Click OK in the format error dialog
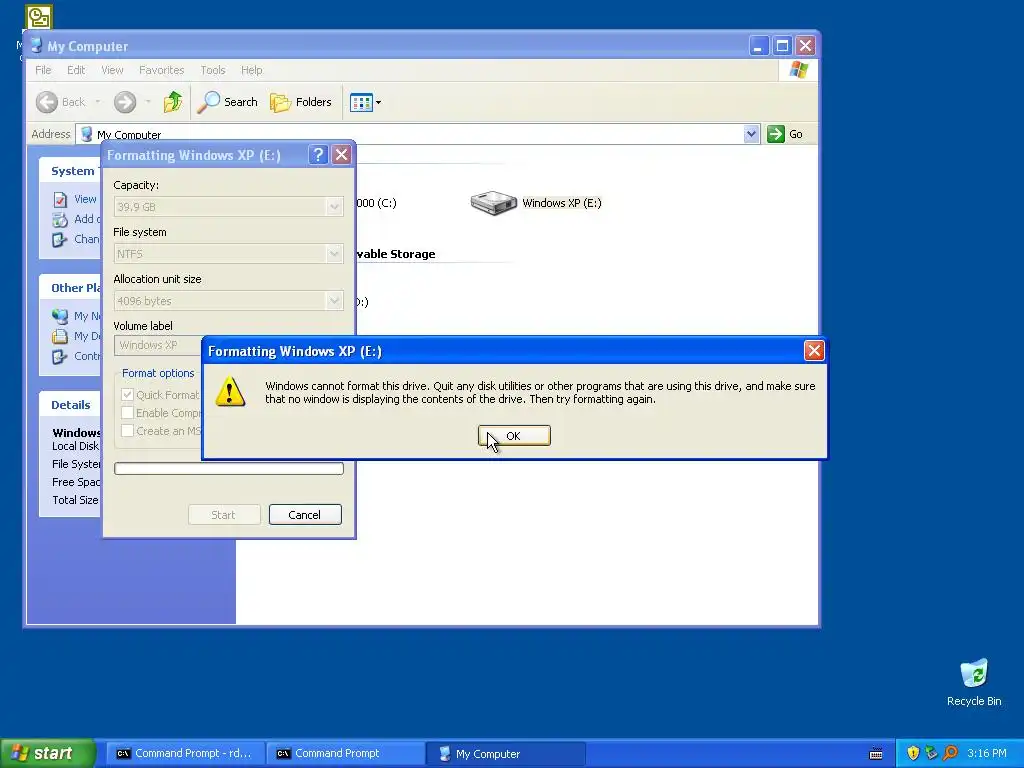Viewport: 1024px width, 768px height. [514, 436]
